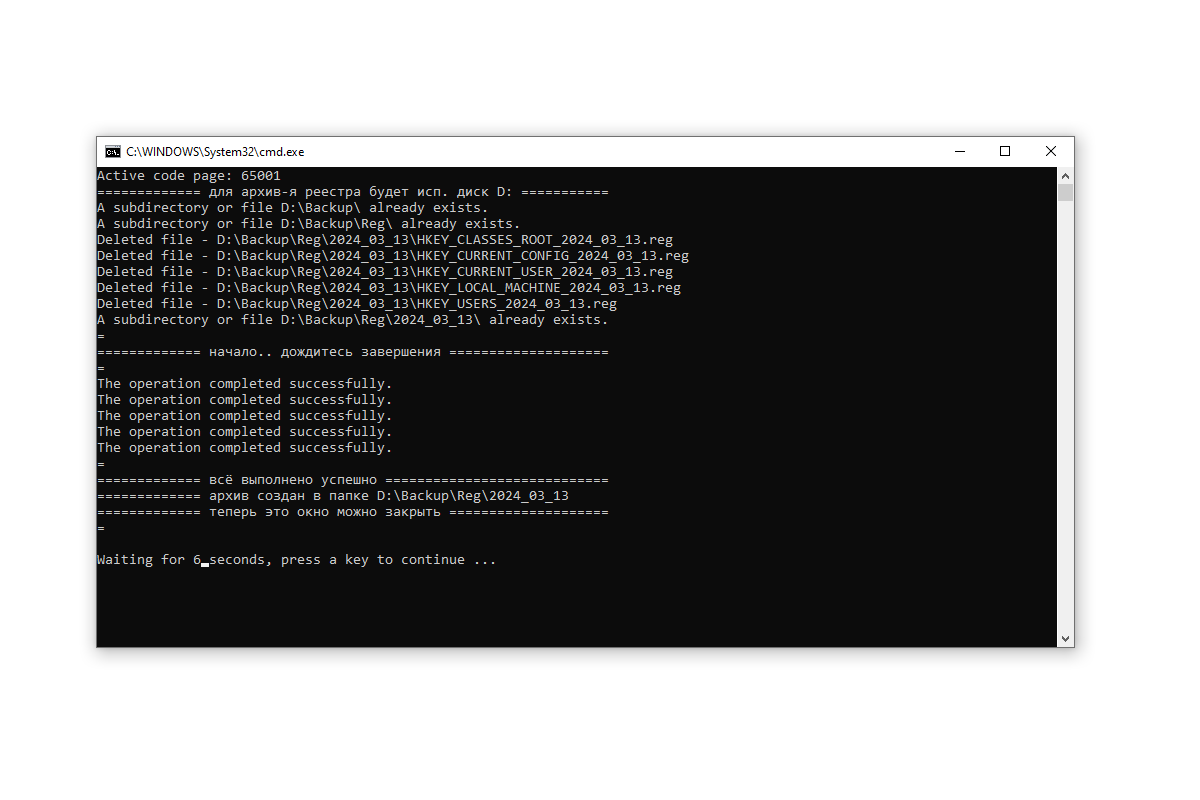Click the vertical scrollbar thumb
Image resolution: width=1200 pixels, height=800 pixels.
[1066, 193]
